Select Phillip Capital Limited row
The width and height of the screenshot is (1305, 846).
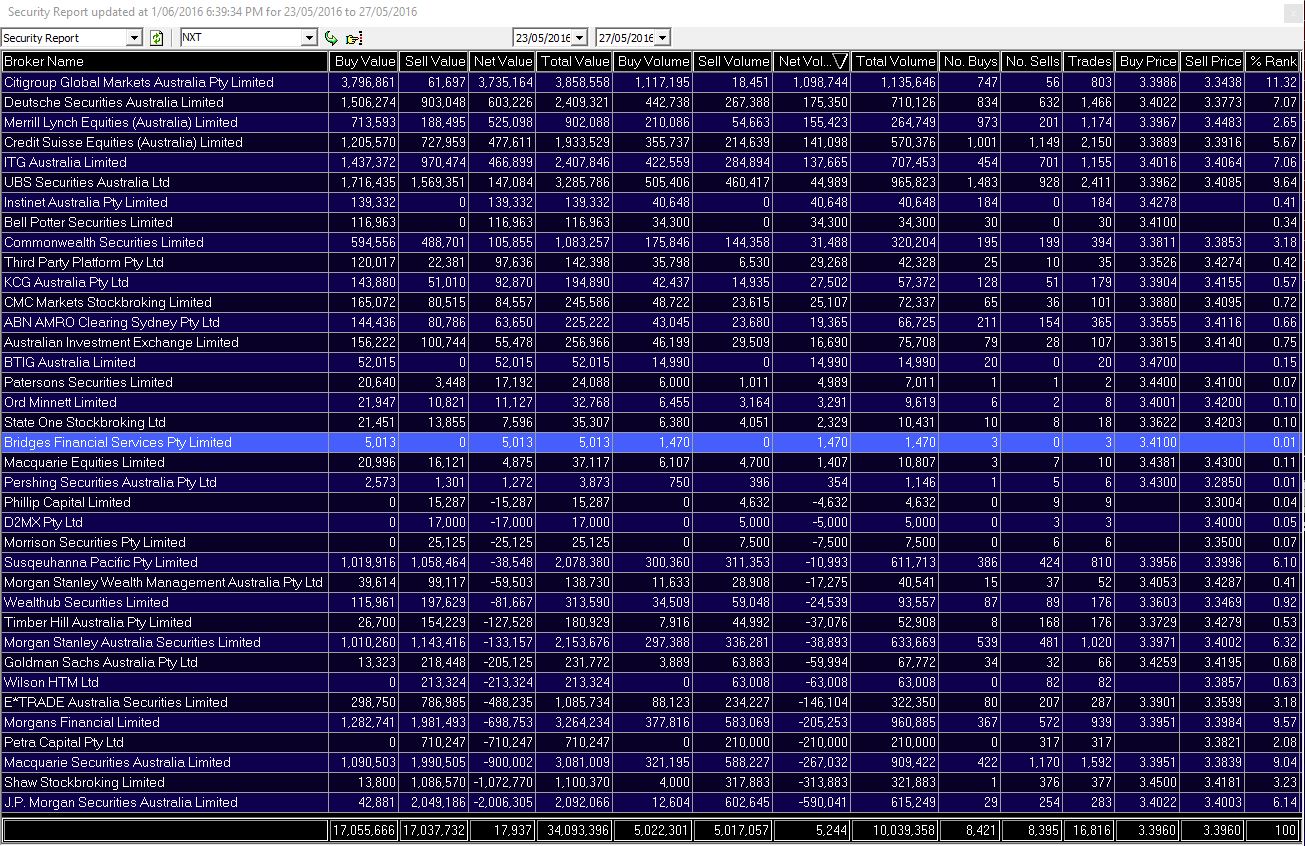650,502
